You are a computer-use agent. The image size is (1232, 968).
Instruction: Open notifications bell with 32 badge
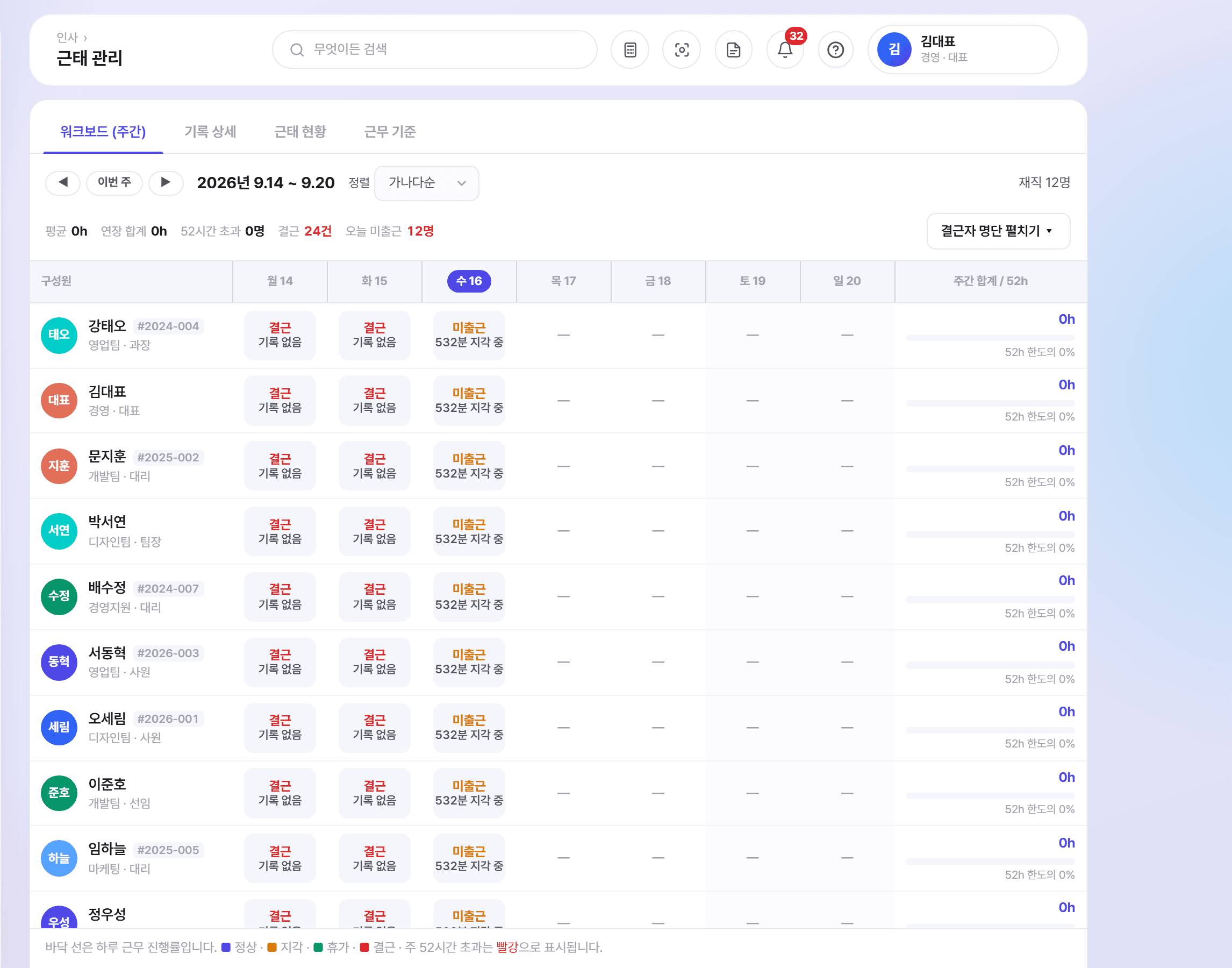pos(785,50)
